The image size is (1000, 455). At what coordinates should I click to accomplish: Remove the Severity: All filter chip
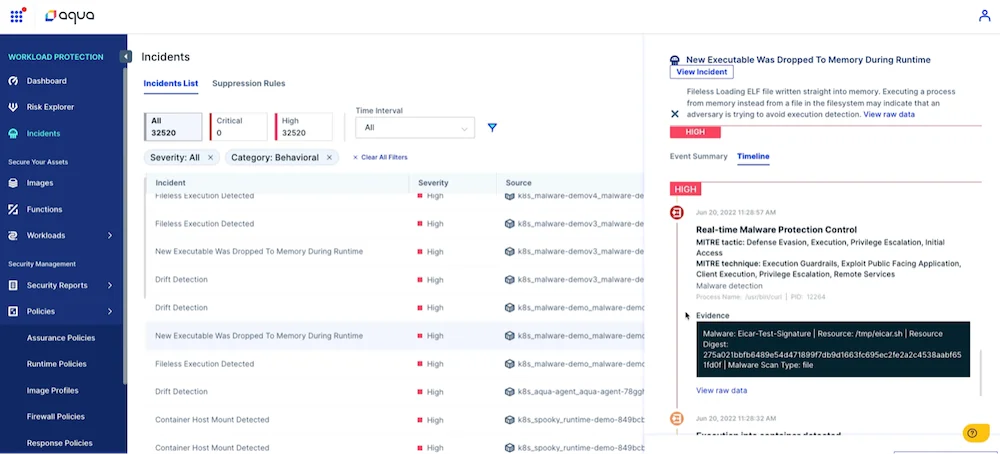(210, 158)
